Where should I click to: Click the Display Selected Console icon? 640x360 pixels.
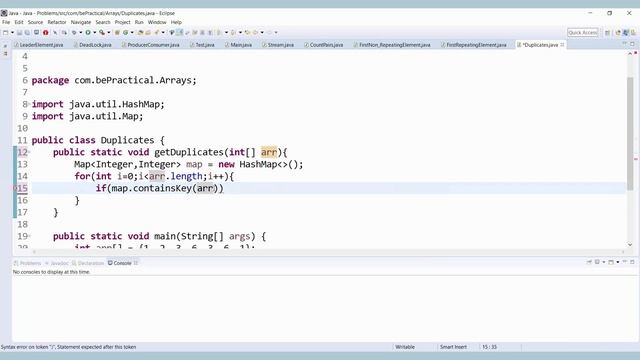click(597, 262)
